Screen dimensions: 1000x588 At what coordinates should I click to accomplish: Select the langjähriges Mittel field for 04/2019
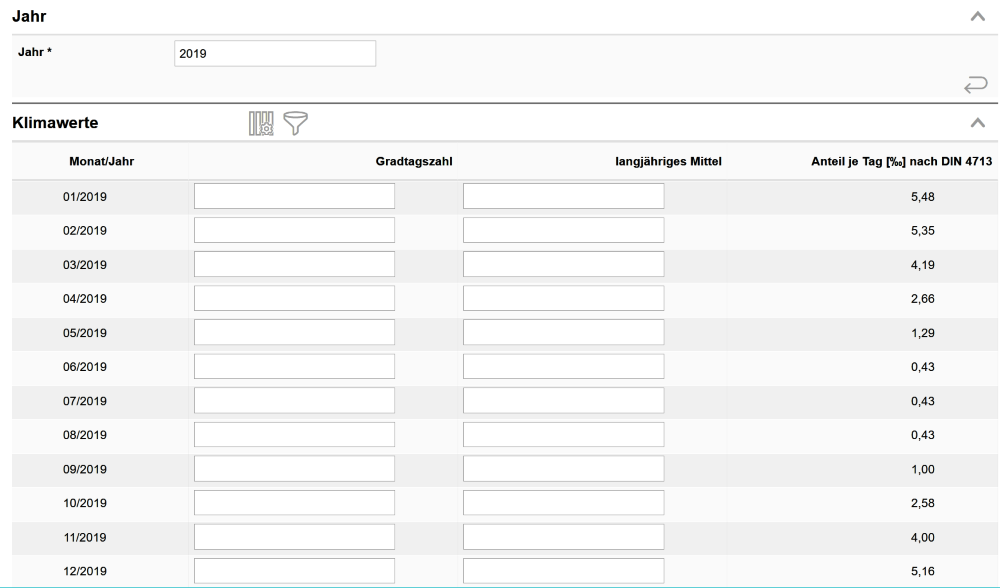tap(563, 299)
